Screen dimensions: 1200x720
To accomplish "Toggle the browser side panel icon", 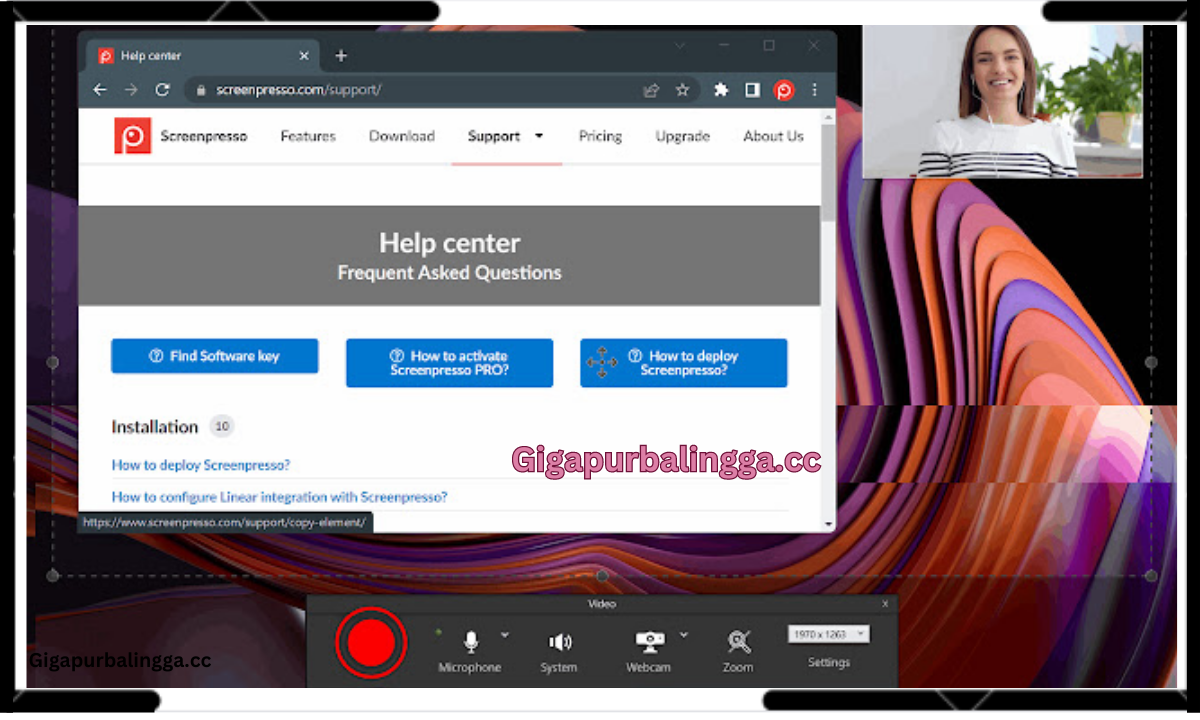I will tap(752, 90).
